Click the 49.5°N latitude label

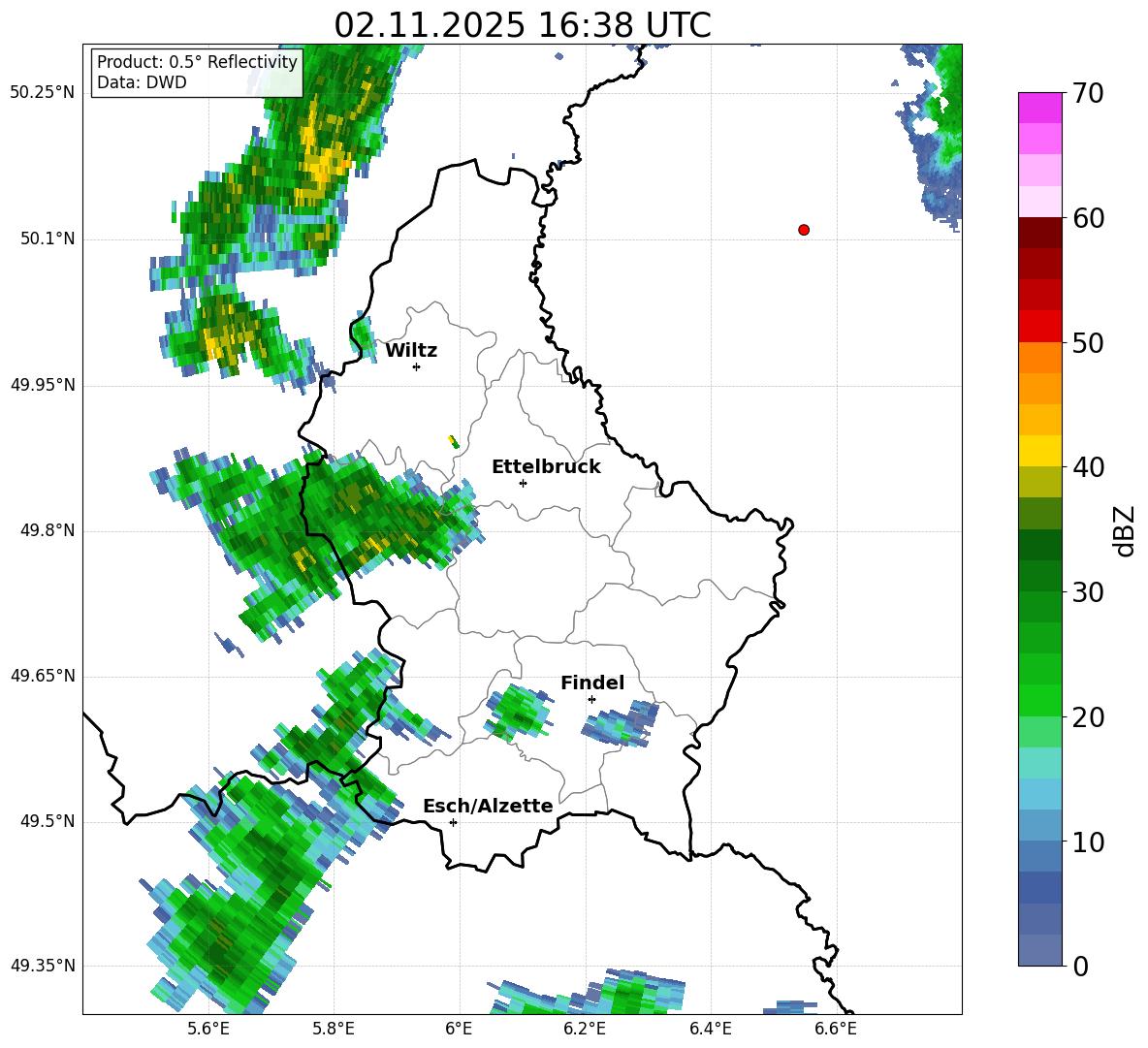pyautogui.click(x=47, y=821)
